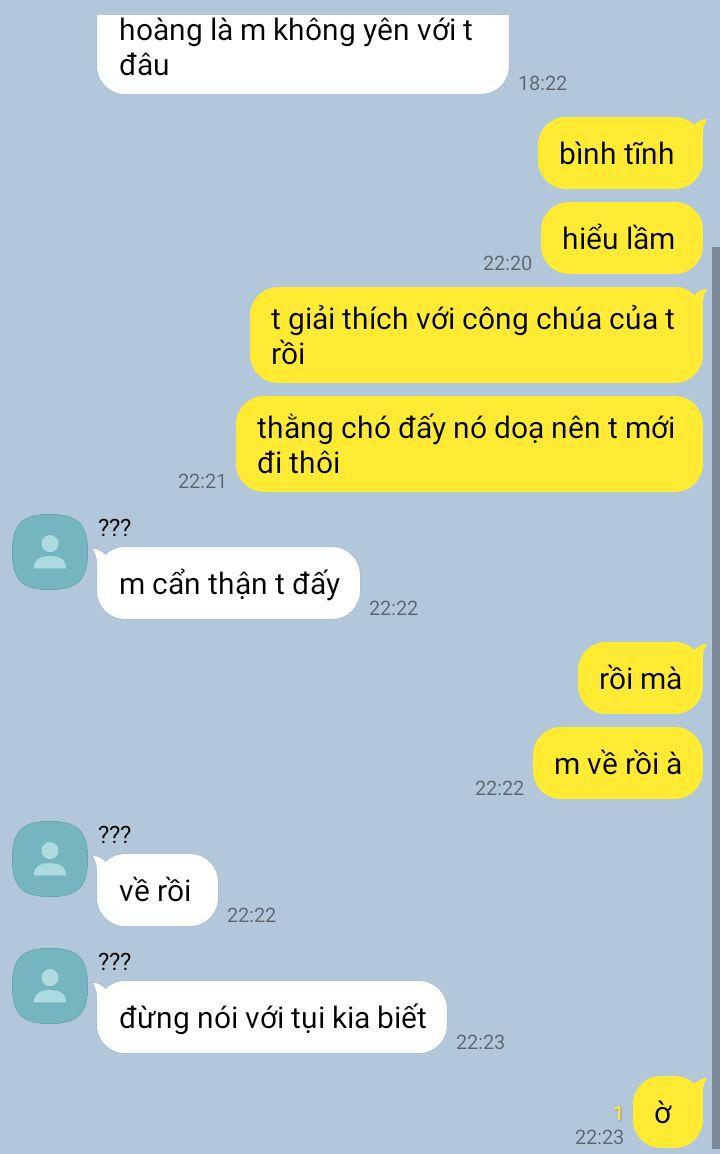
Task: Select the "hiểu lầm" message bubble
Action: click(622, 238)
